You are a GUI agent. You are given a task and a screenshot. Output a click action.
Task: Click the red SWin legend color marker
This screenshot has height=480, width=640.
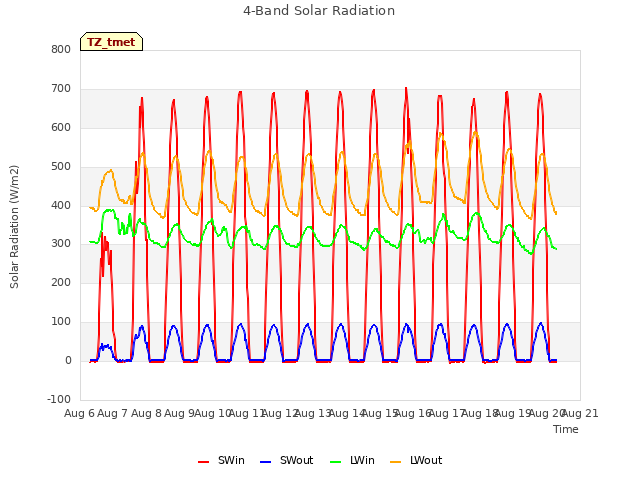tap(203, 462)
